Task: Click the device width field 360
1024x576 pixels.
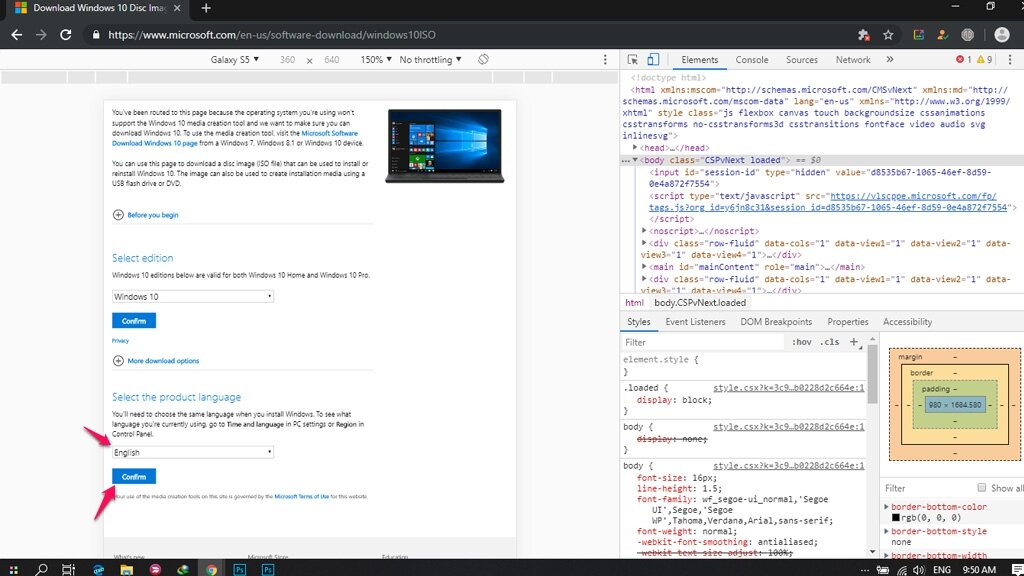Action: point(287,59)
